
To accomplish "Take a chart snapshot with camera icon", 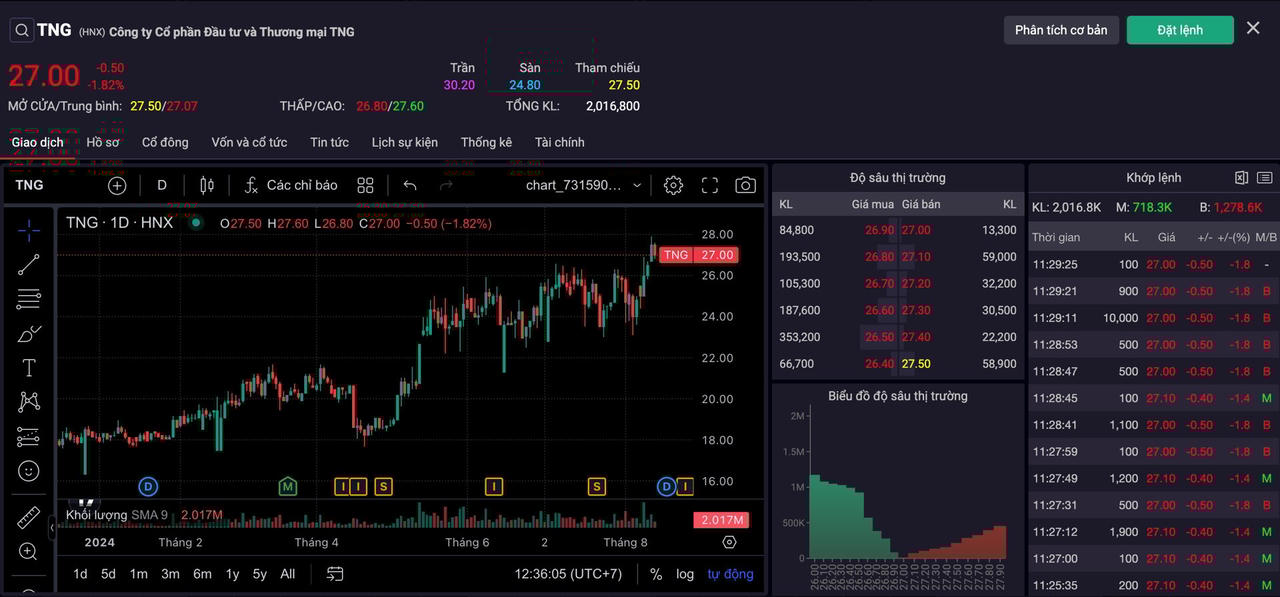I will [745, 185].
